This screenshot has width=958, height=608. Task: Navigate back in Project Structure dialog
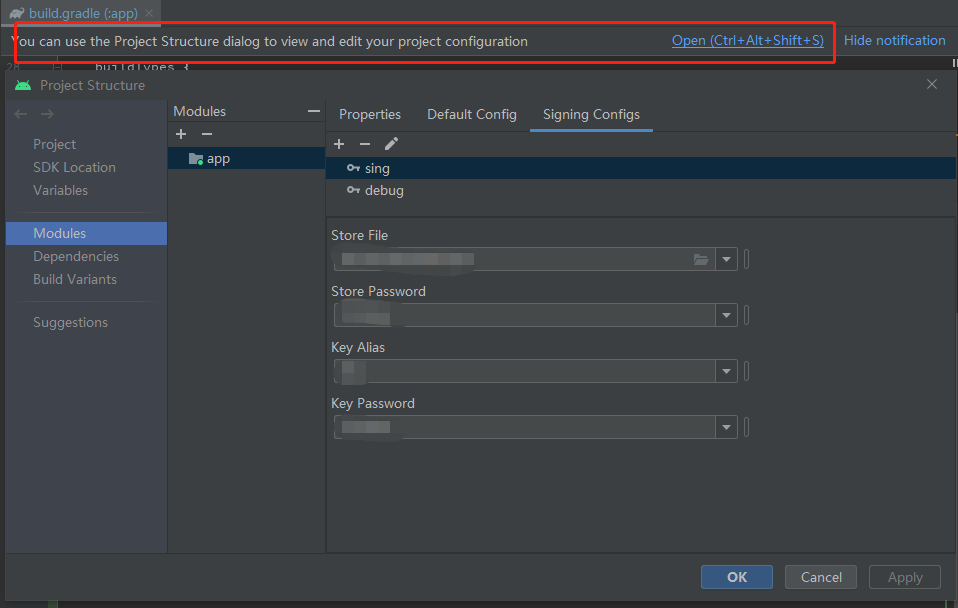(20, 113)
